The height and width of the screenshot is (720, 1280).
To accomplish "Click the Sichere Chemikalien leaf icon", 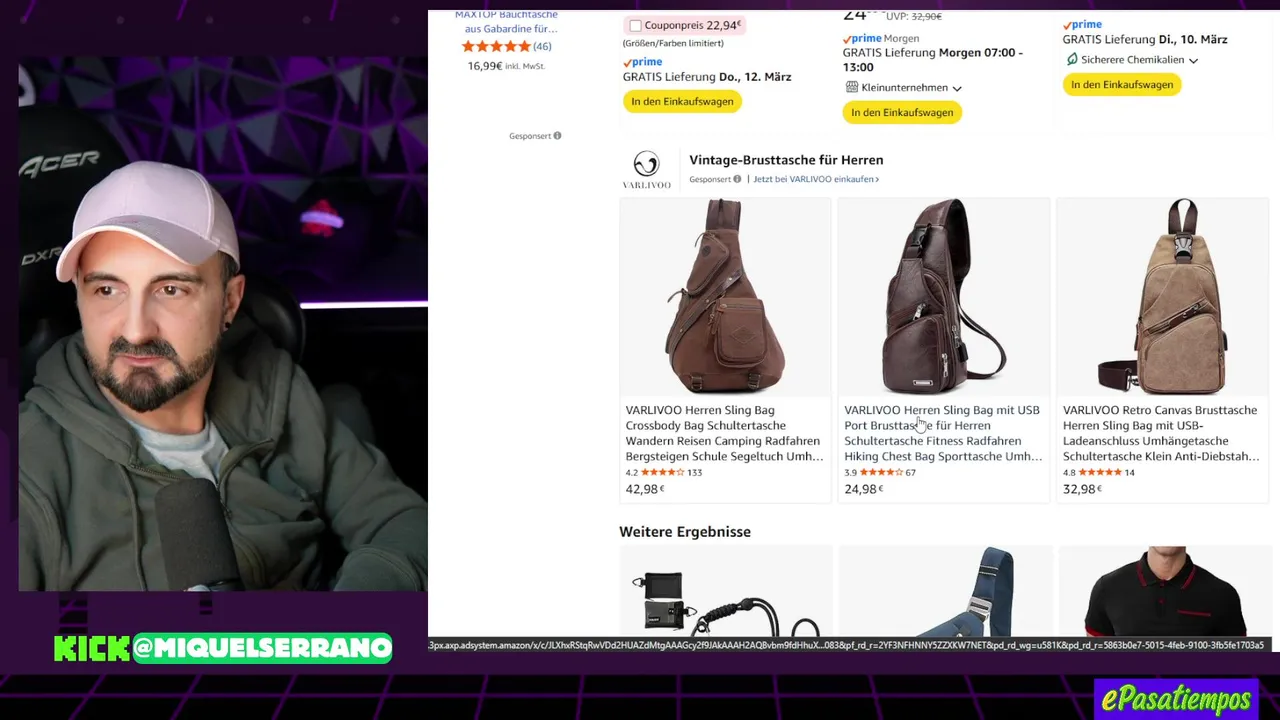I will click(x=1072, y=60).
